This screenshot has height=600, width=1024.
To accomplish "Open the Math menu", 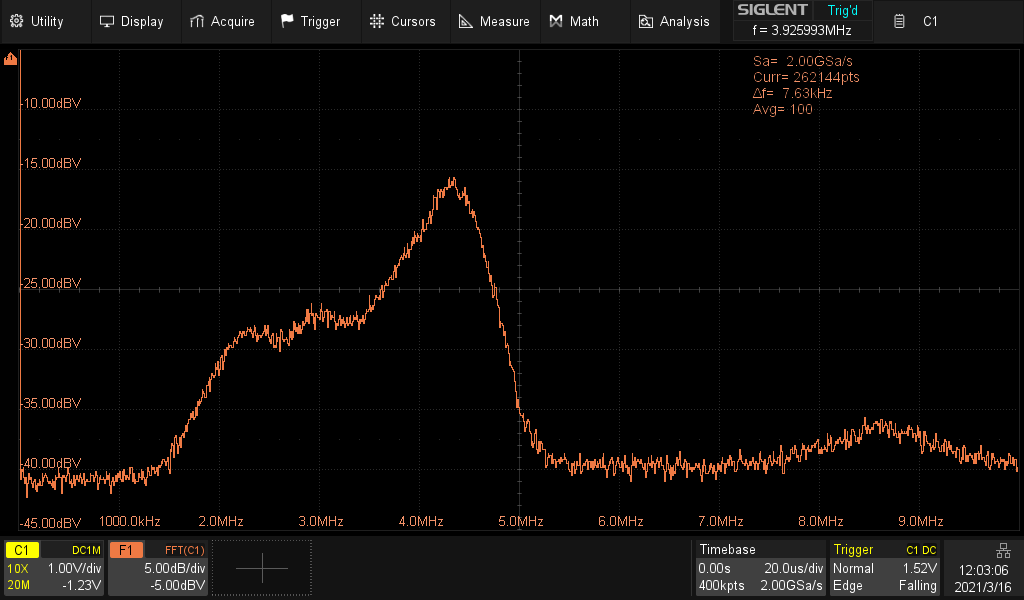I will (574, 22).
